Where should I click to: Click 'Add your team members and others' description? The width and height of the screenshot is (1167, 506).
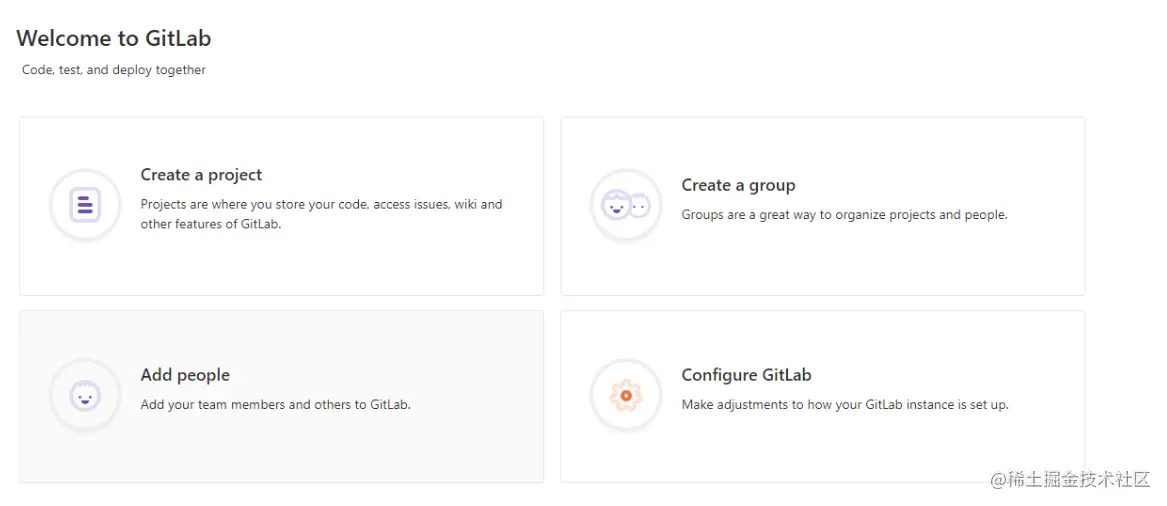[275, 405]
